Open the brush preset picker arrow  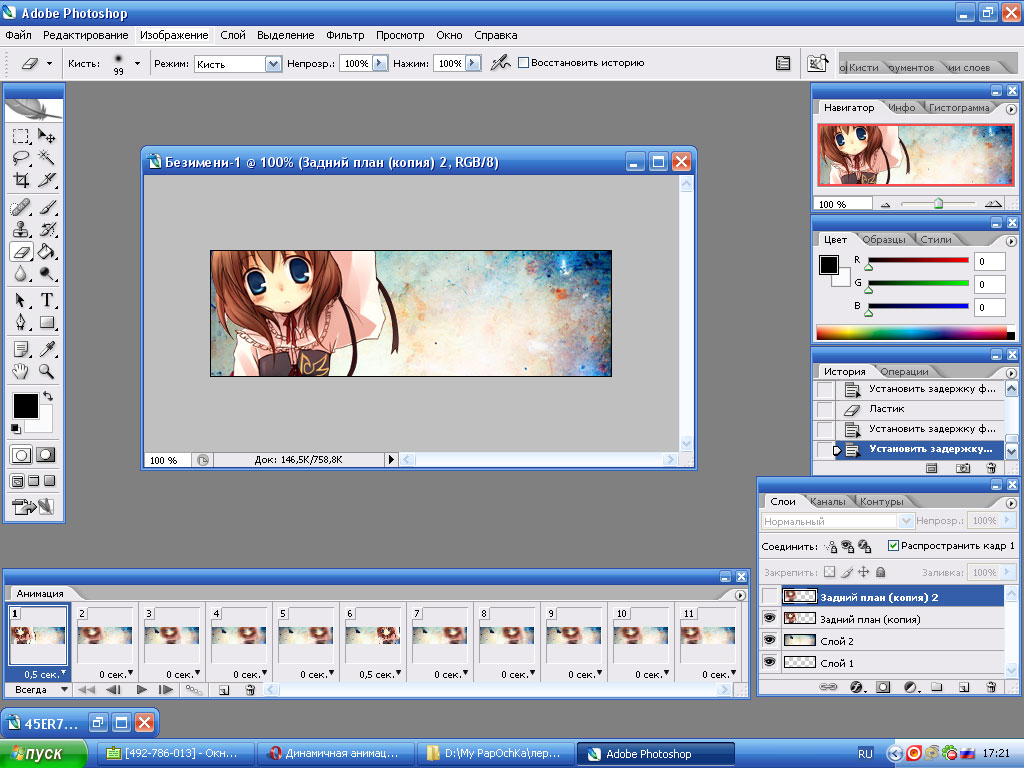click(137, 63)
